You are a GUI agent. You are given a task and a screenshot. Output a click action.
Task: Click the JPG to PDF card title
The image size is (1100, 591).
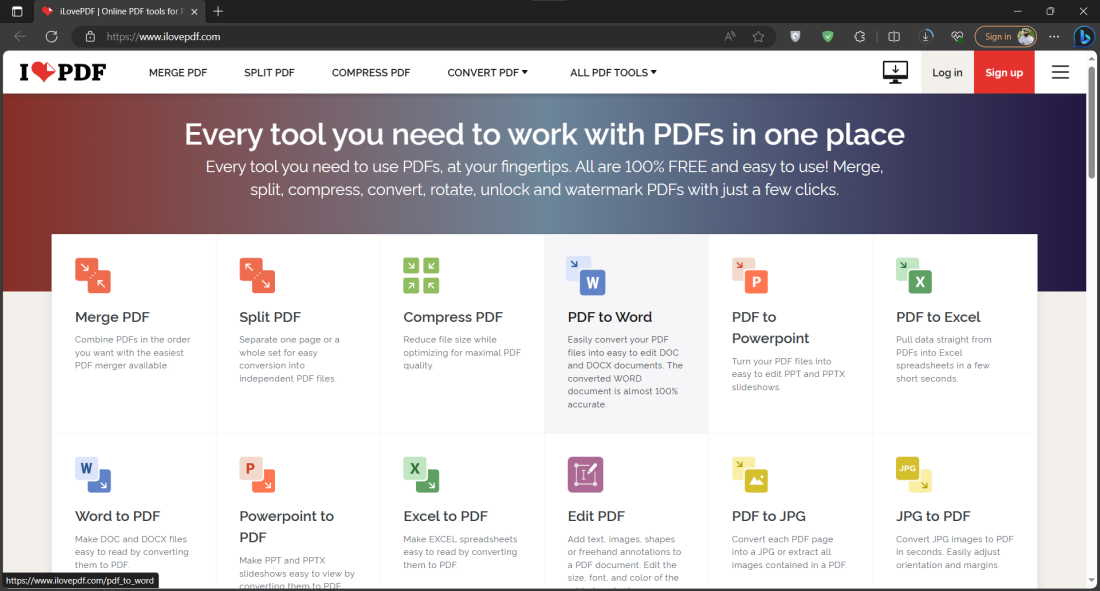pos(933,517)
